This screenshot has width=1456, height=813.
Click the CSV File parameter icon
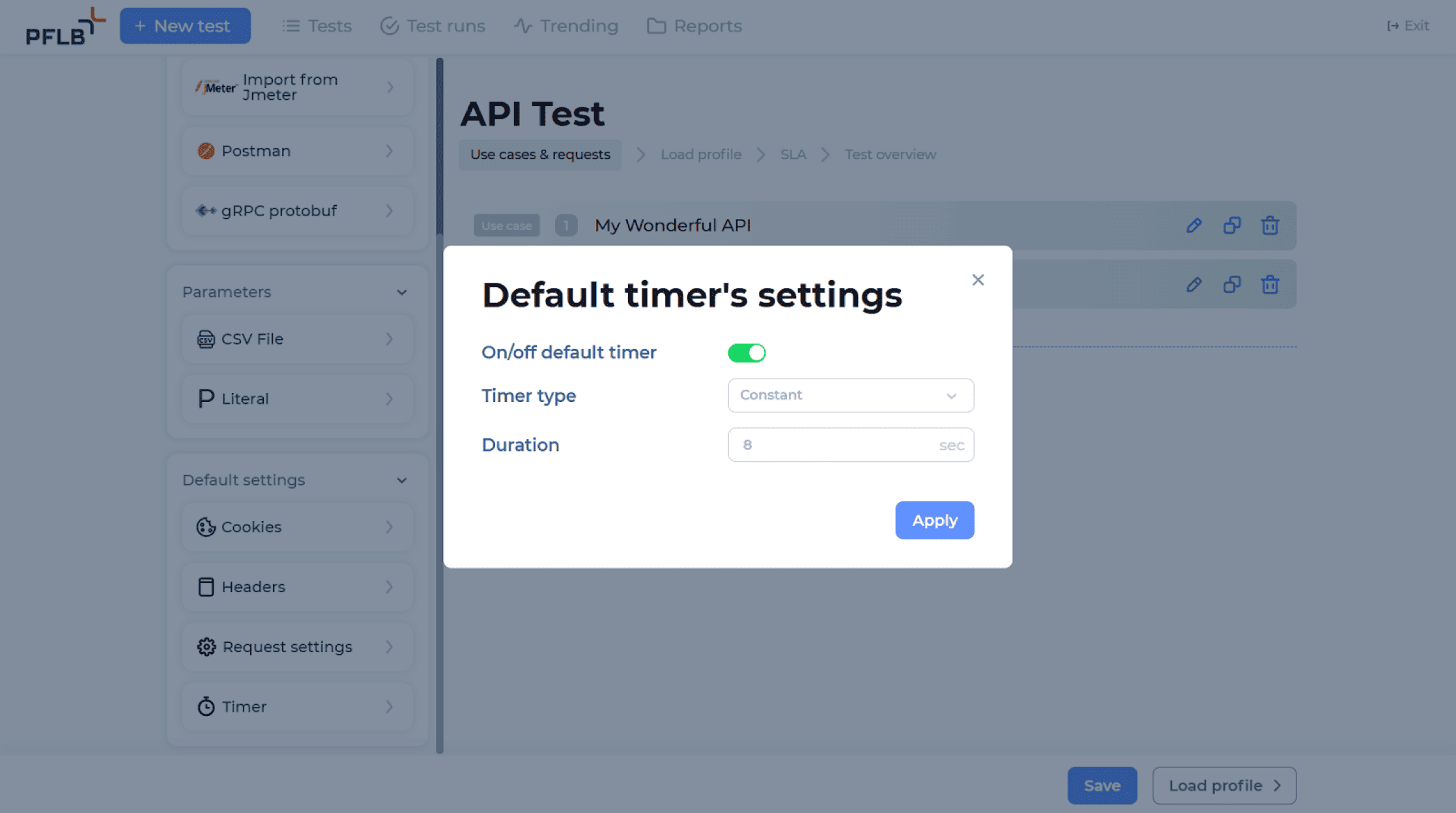[x=205, y=338]
